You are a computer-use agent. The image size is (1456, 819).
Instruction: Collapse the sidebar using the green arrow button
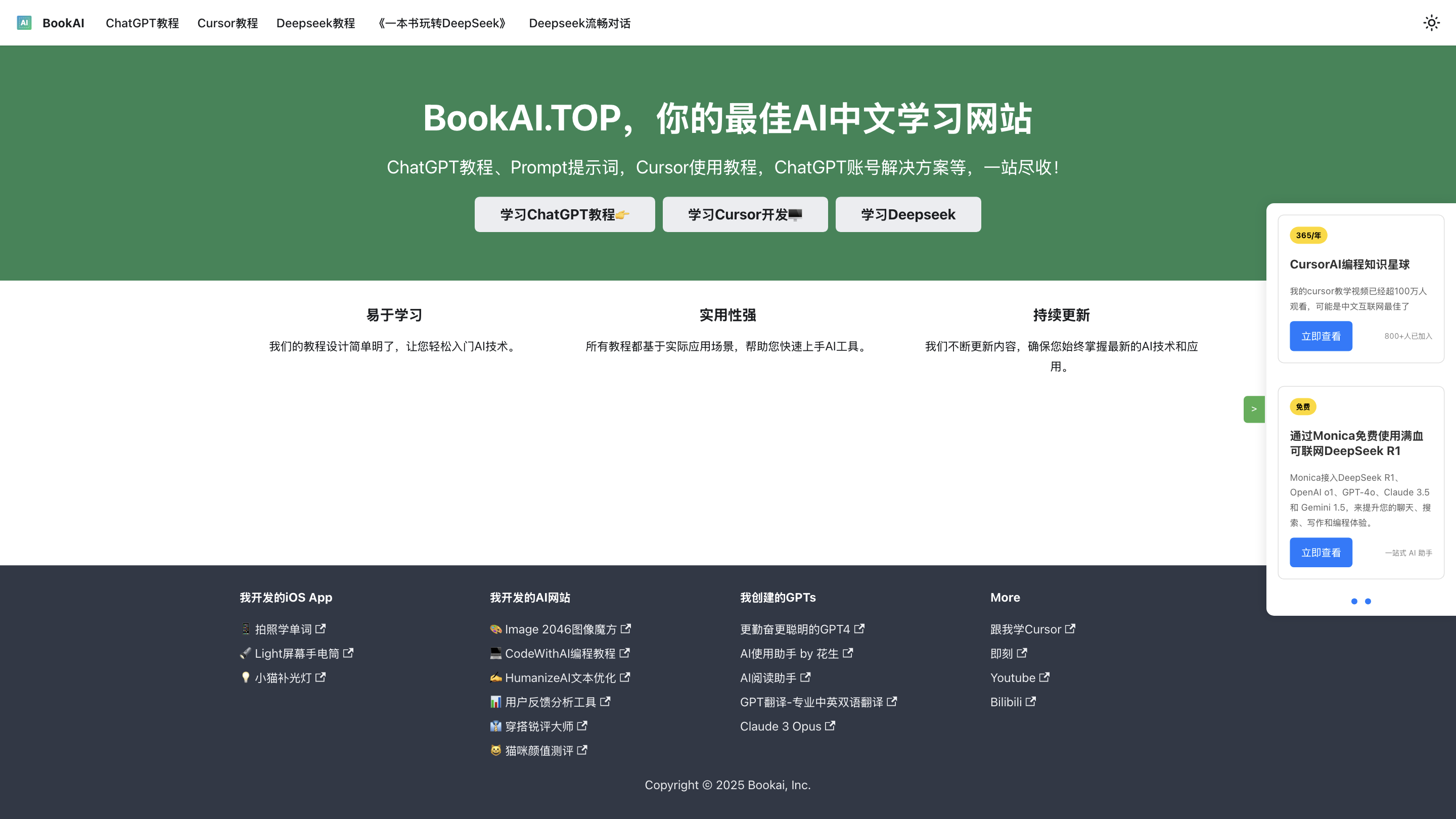[x=1254, y=408]
